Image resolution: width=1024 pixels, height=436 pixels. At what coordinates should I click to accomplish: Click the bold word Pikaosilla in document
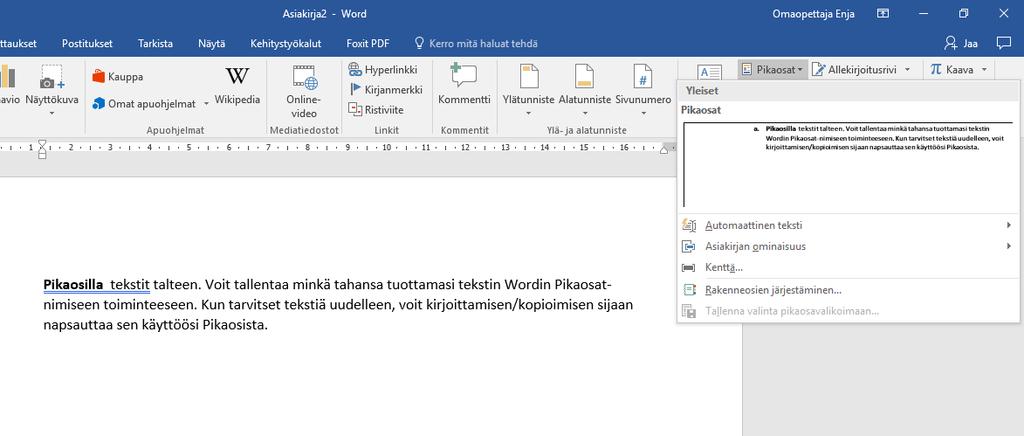tap(73, 285)
